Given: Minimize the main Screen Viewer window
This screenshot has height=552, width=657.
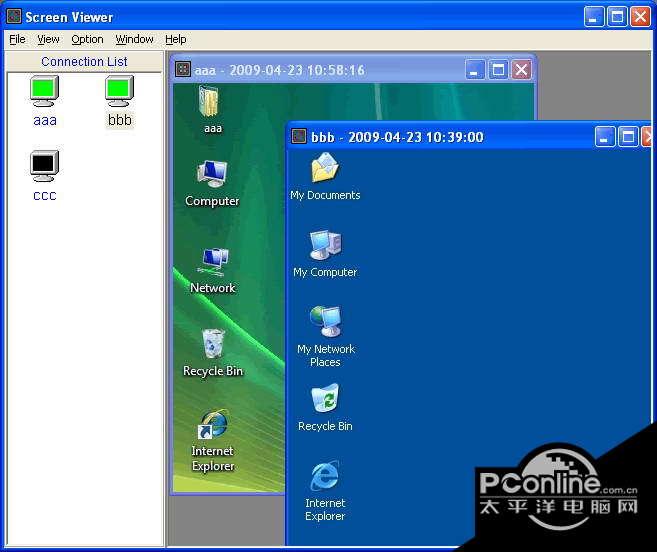Looking at the screenshot, I should 594,17.
